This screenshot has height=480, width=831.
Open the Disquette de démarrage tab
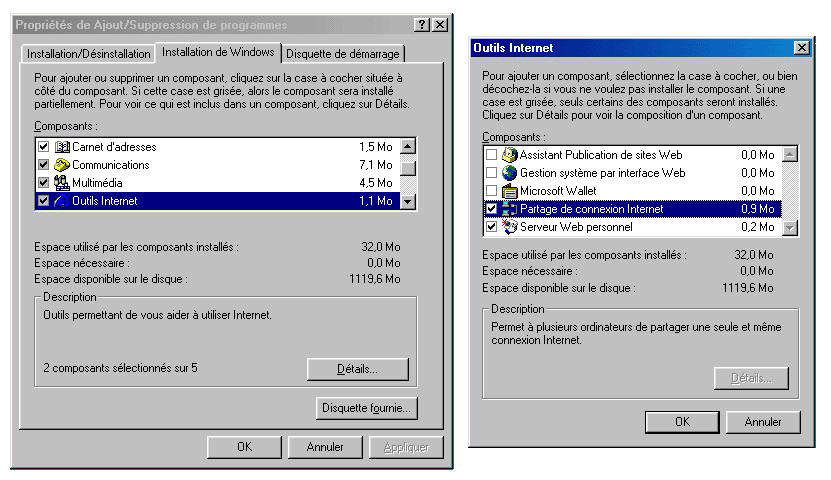tap(343, 54)
